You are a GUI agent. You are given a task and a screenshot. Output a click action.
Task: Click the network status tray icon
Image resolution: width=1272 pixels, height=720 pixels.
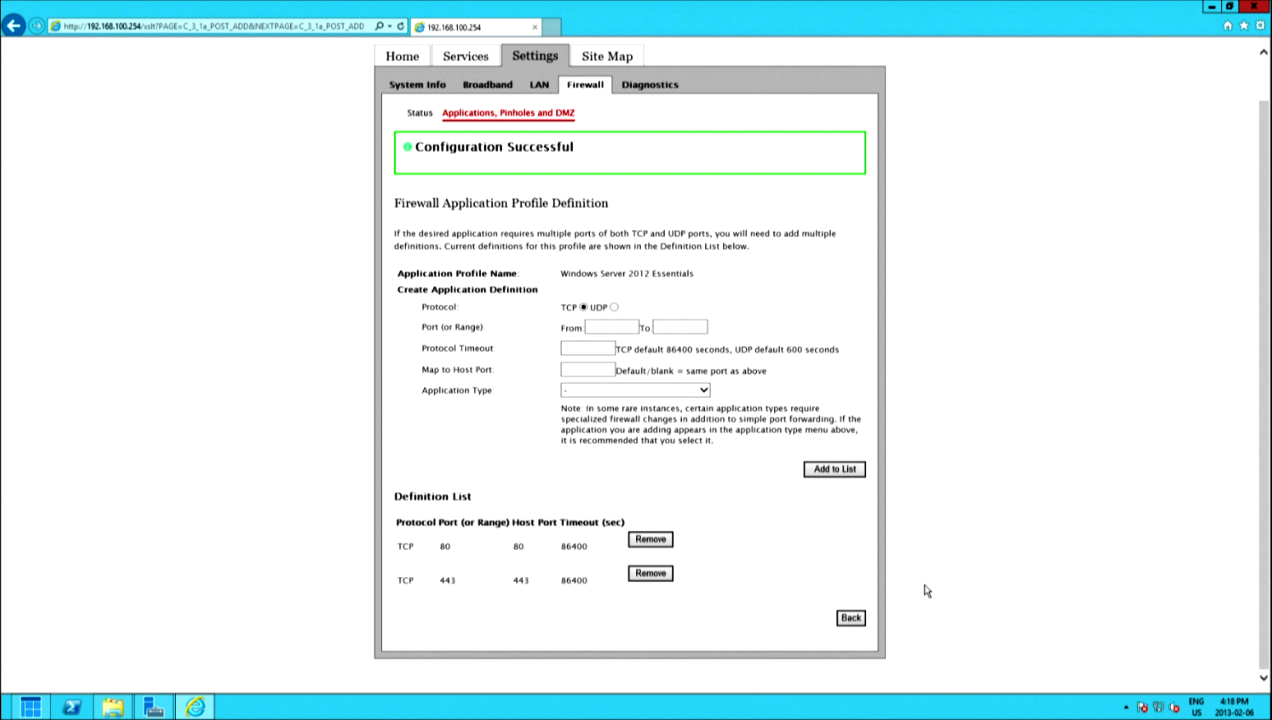[1158, 708]
